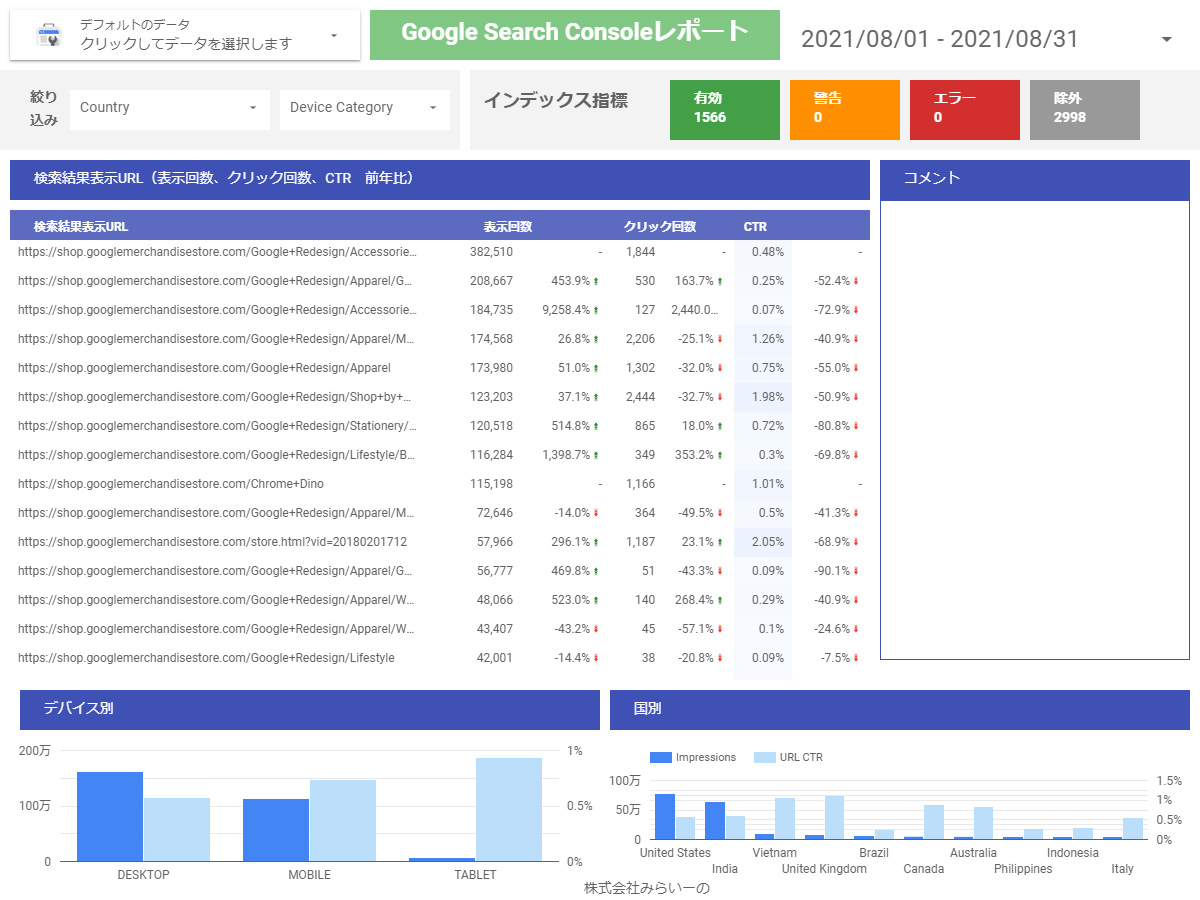Click inside the comment text box

[1035, 430]
